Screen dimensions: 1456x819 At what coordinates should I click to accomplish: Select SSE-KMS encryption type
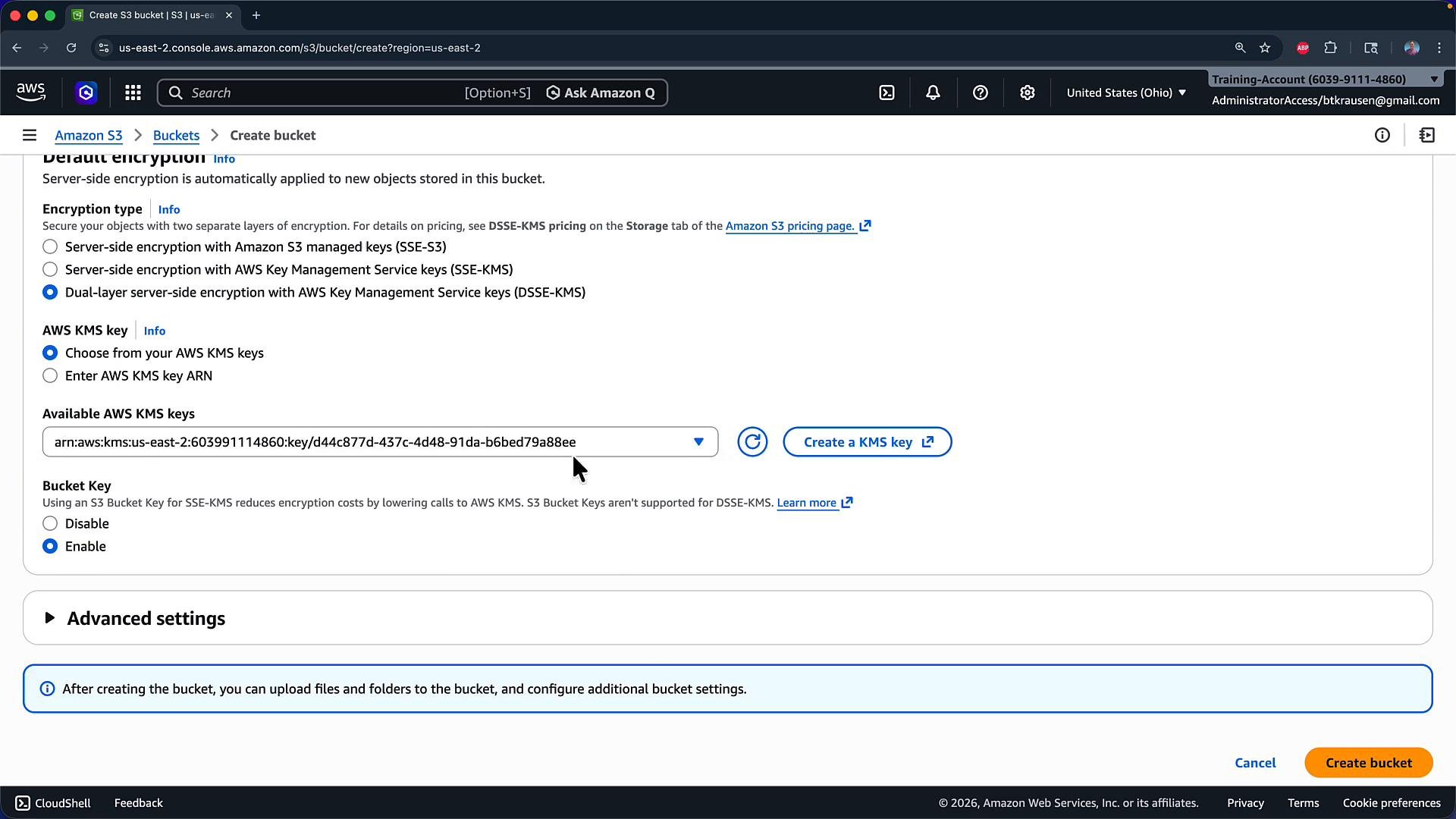click(50, 269)
